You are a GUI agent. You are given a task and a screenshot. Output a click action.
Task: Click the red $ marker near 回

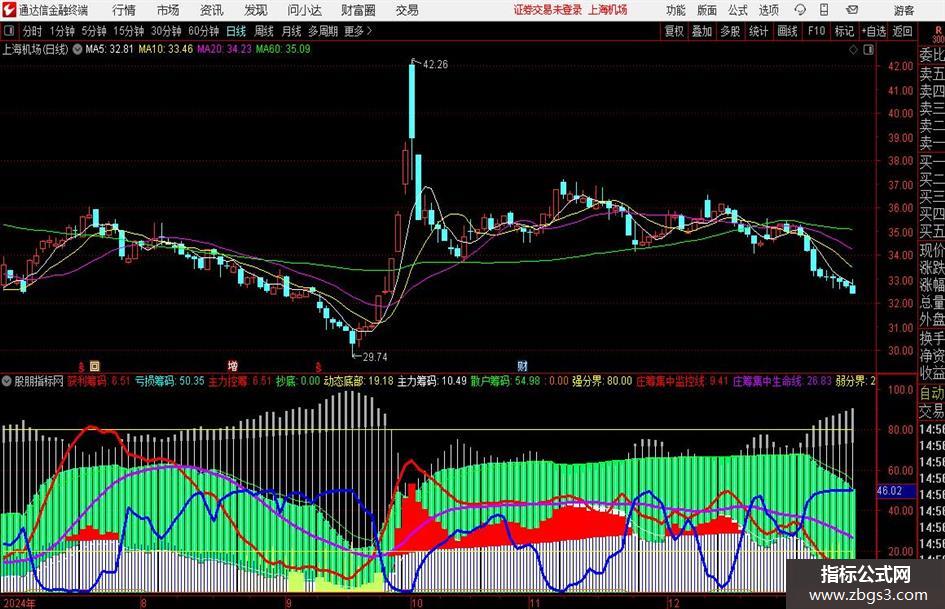[x=81, y=366]
